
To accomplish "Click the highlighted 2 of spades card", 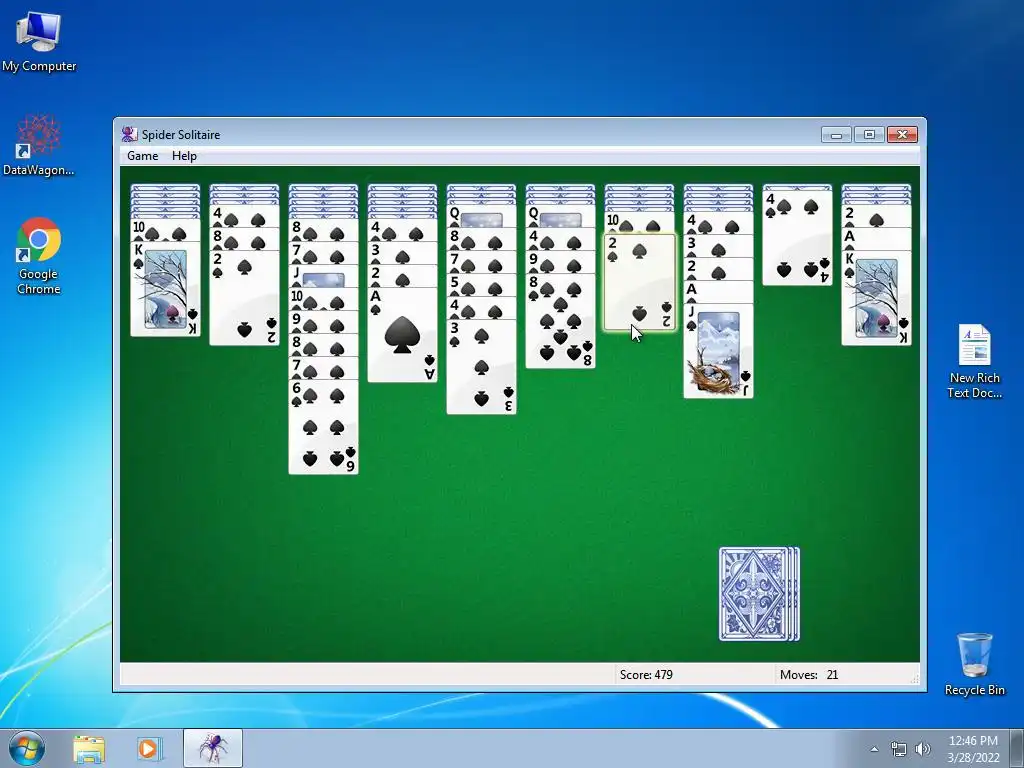I will point(639,283).
